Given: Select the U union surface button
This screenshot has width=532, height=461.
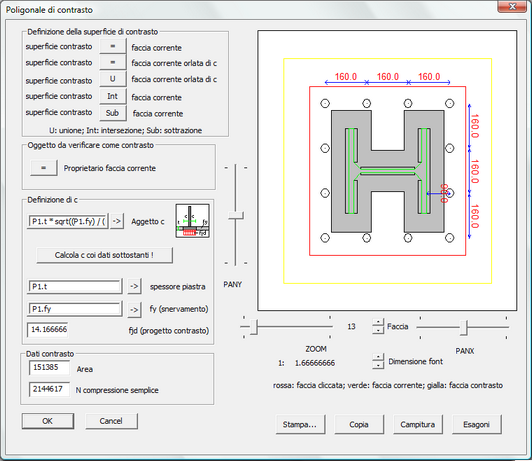Looking at the screenshot, I should click(113, 79).
